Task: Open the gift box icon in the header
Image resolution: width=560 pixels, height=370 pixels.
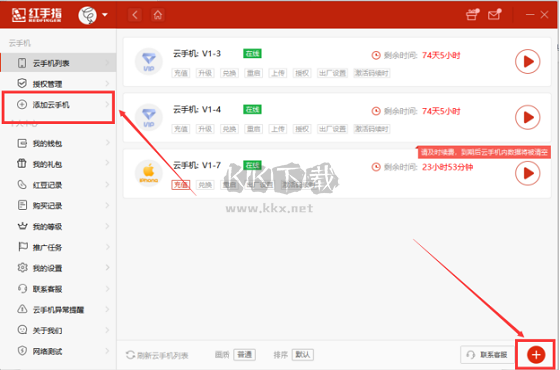Action: click(472, 15)
